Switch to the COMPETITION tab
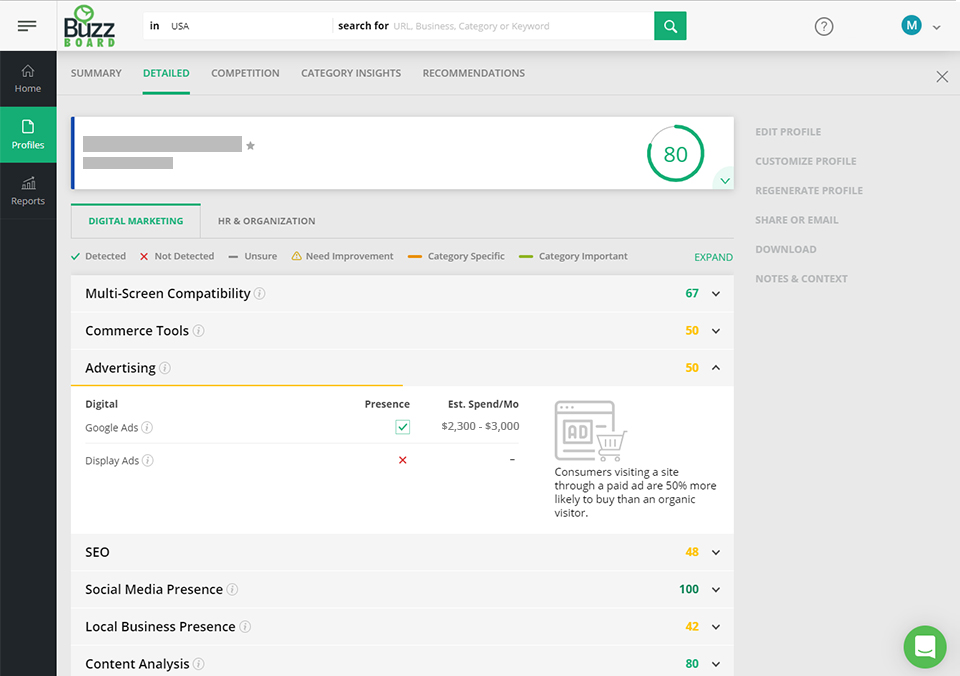The image size is (960, 676). [245, 73]
